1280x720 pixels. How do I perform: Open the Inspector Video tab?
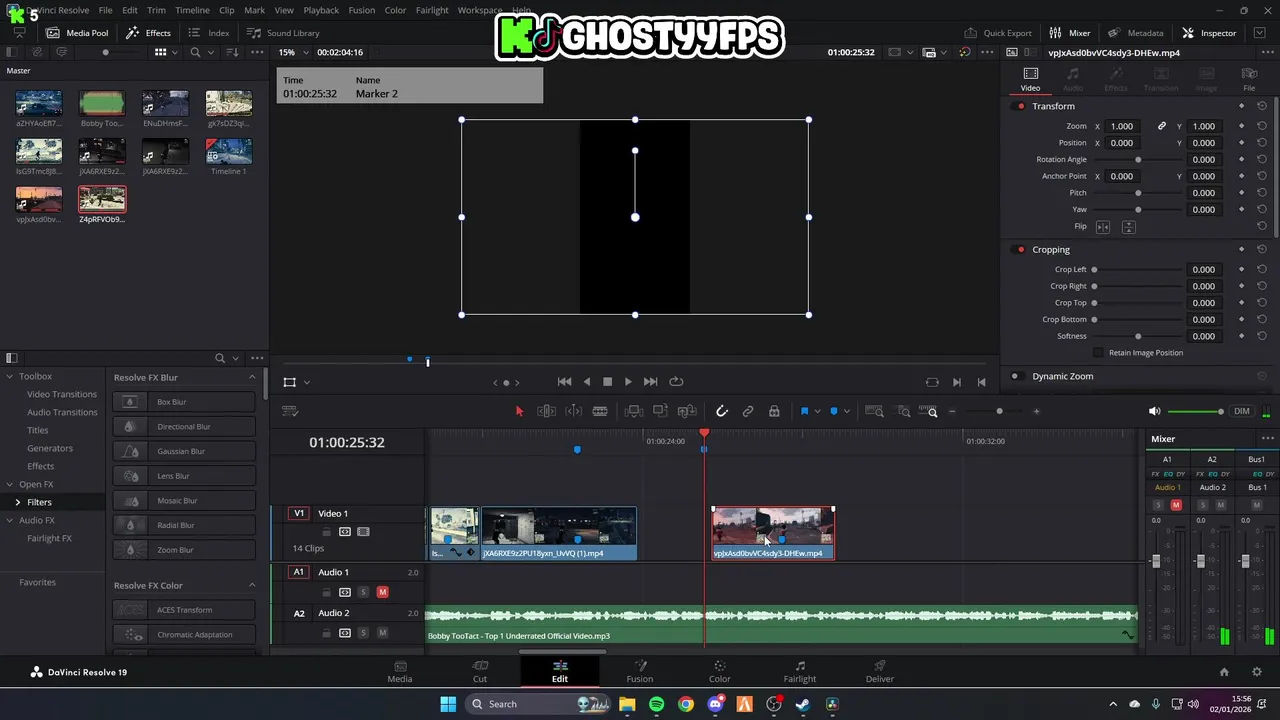1030,80
